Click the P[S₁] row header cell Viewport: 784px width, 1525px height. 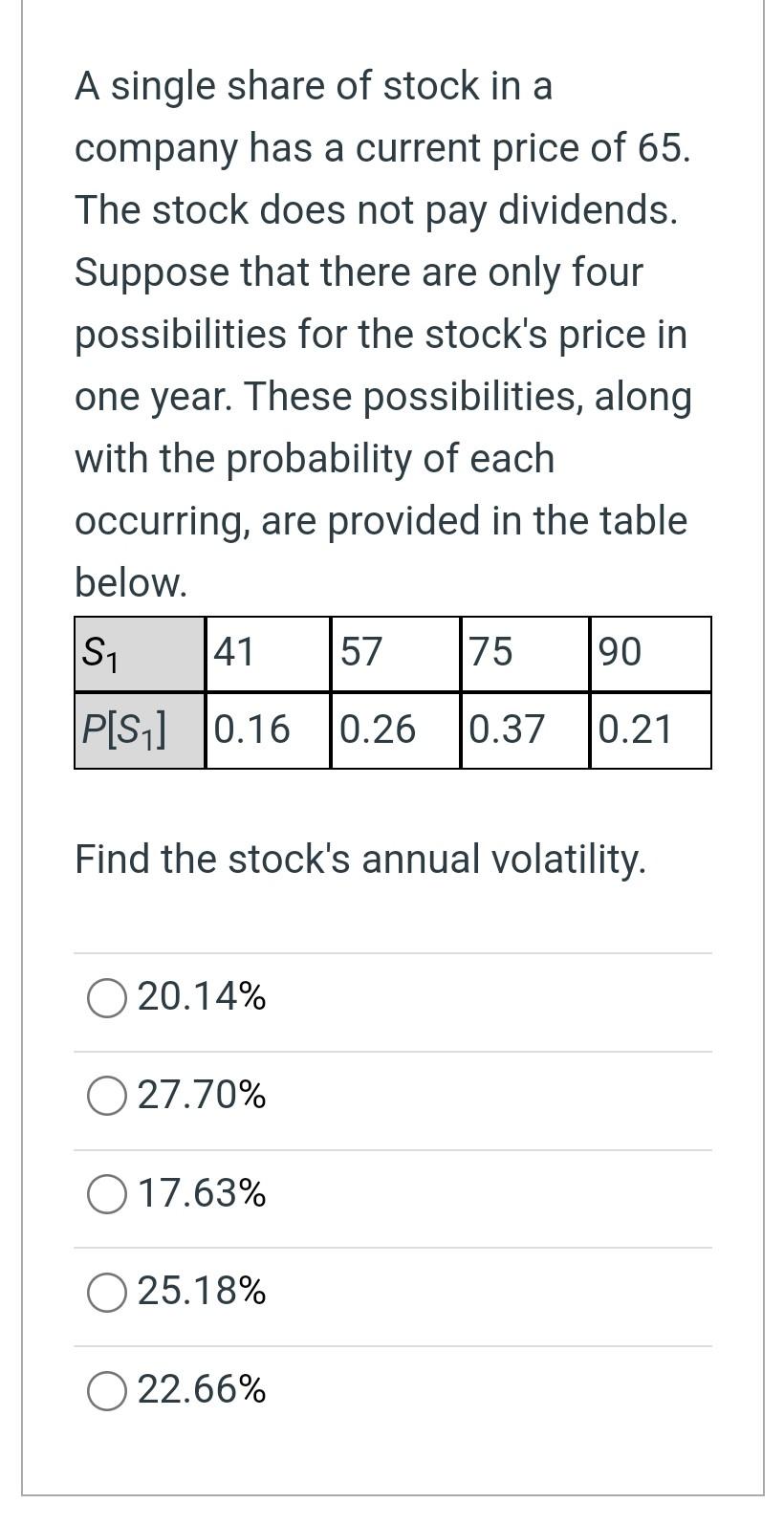[x=140, y=730]
